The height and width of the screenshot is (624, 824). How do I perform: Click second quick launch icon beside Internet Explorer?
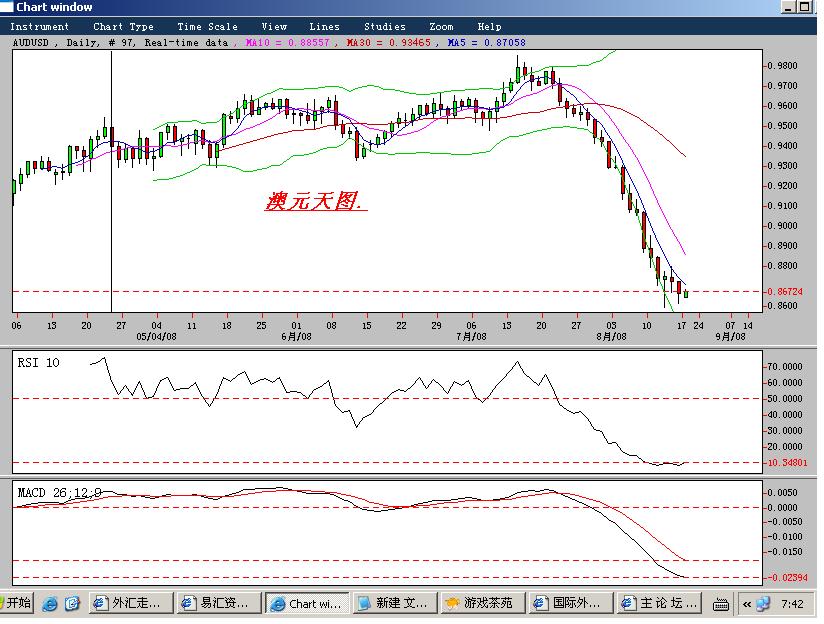[72, 603]
